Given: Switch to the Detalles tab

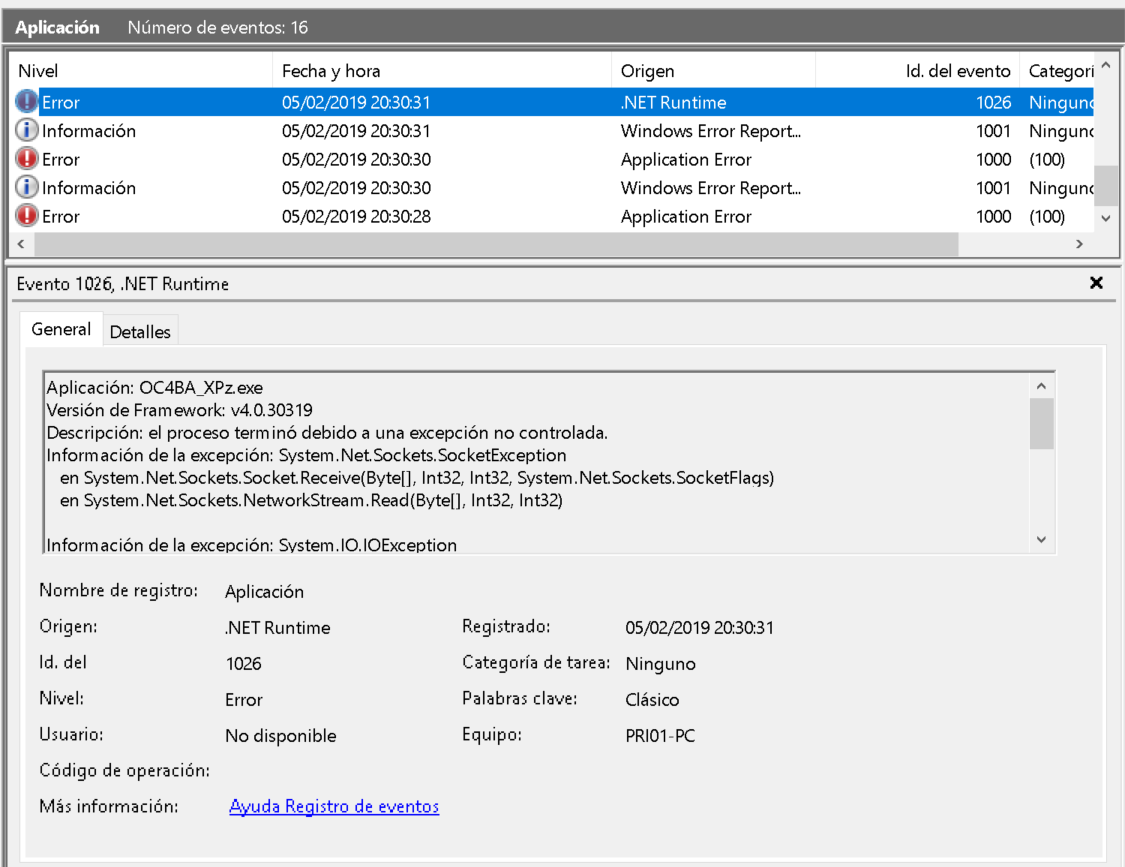Looking at the screenshot, I should (x=140, y=332).
